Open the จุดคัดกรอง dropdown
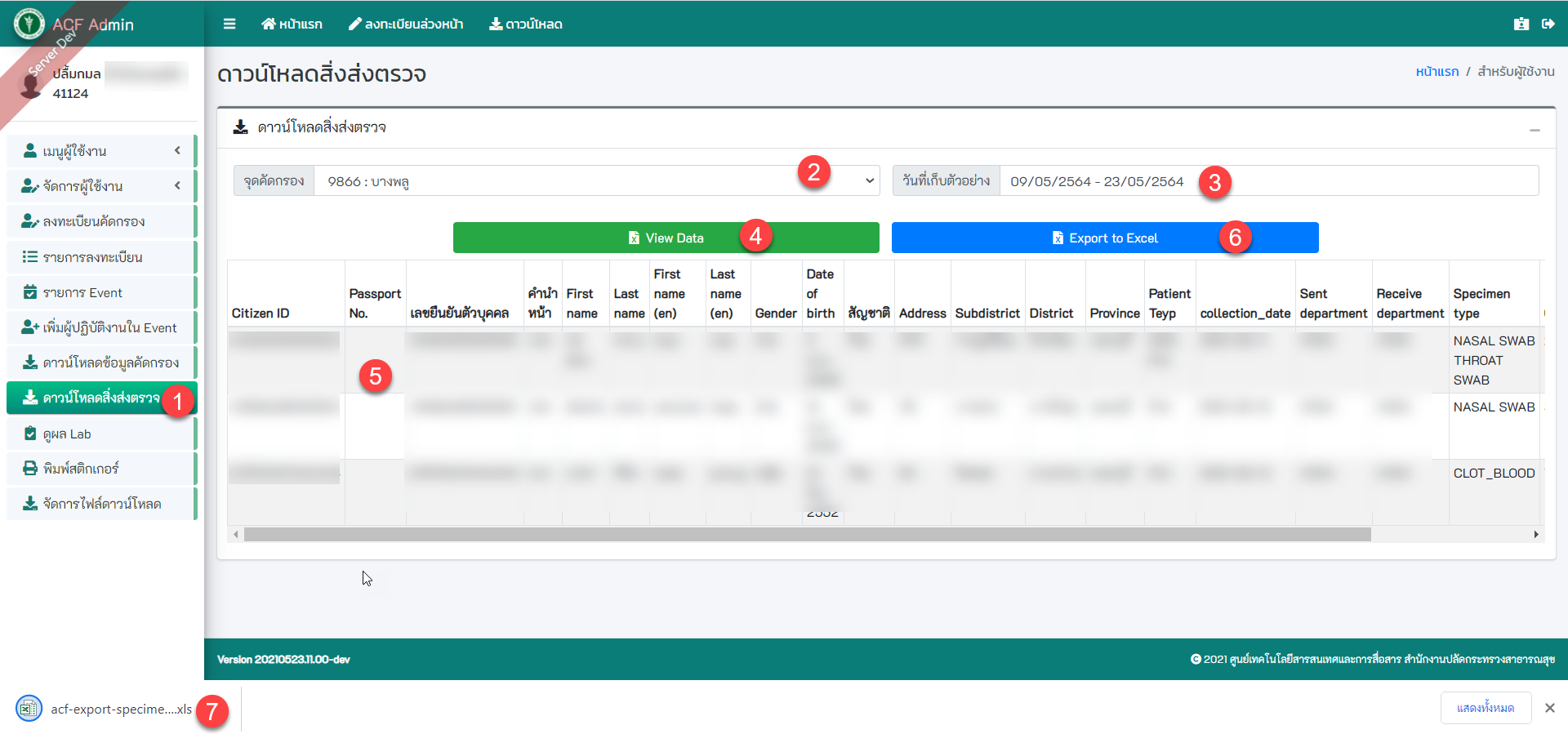The image size is (1568, 734). click(596, 181)
